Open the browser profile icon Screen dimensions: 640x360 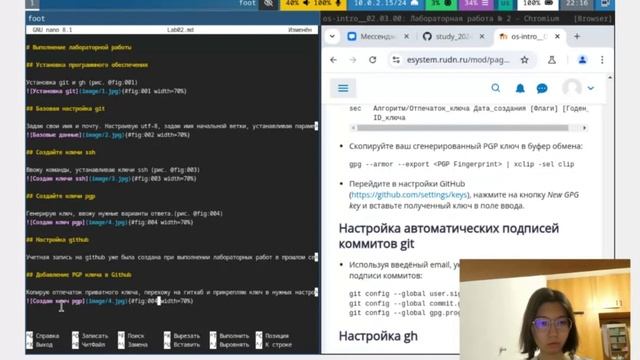click(582, 60)
